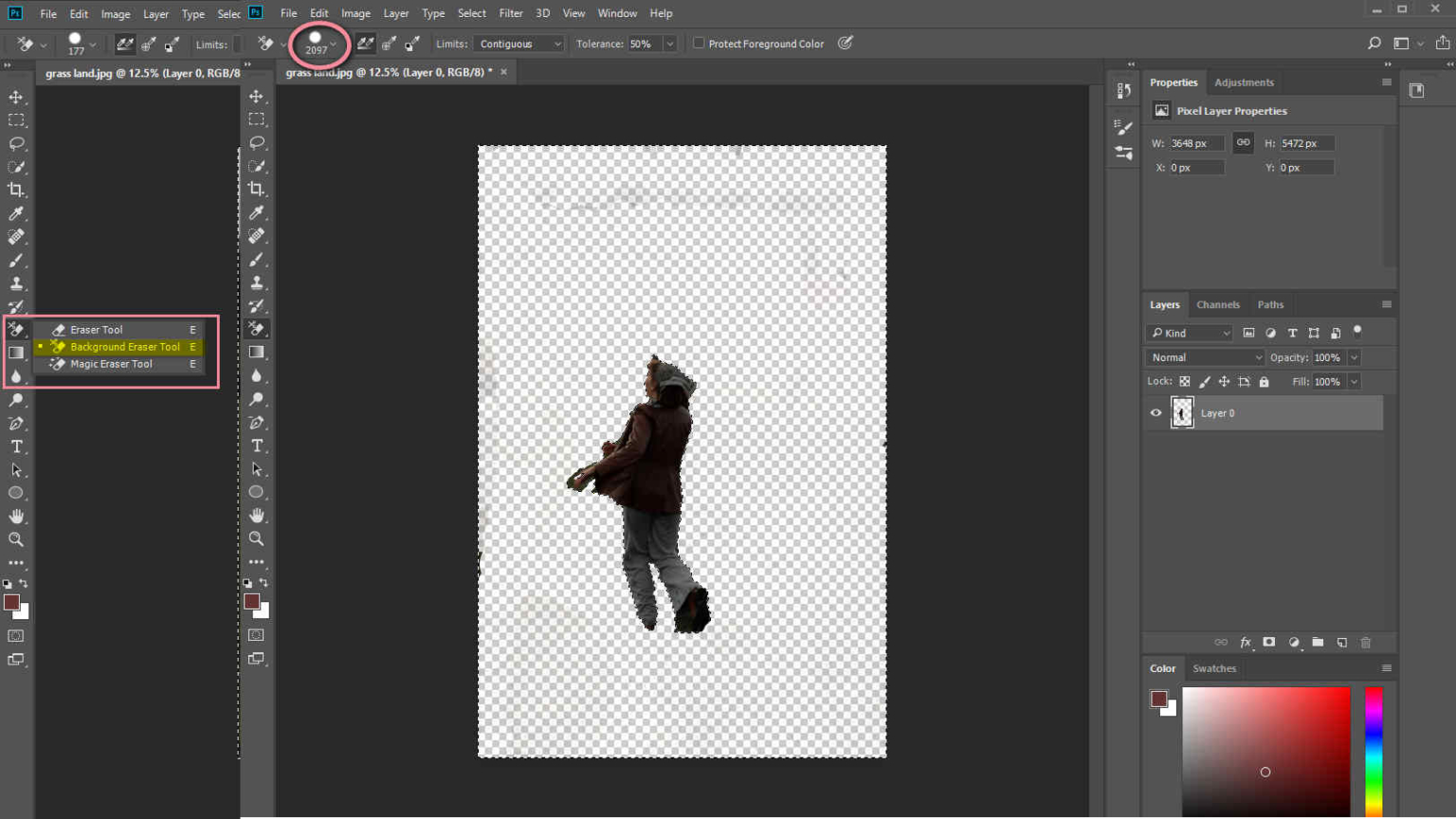This screenshot has height=819, width=1456.
Task: Click the Add layer mask icon
Action: [1269, 643]
